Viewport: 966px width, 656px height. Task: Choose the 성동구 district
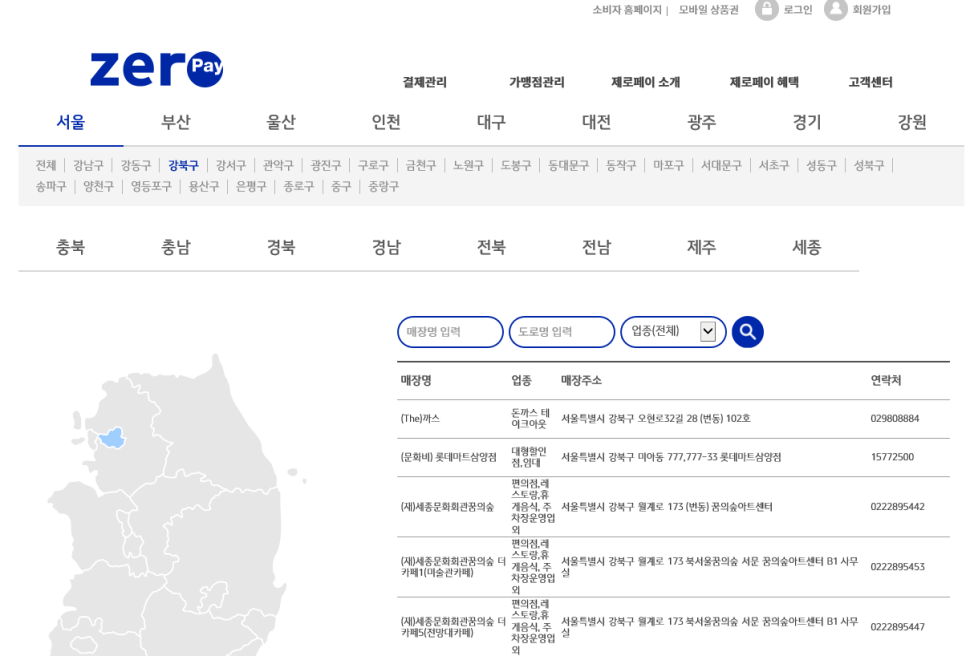point(821,165)
